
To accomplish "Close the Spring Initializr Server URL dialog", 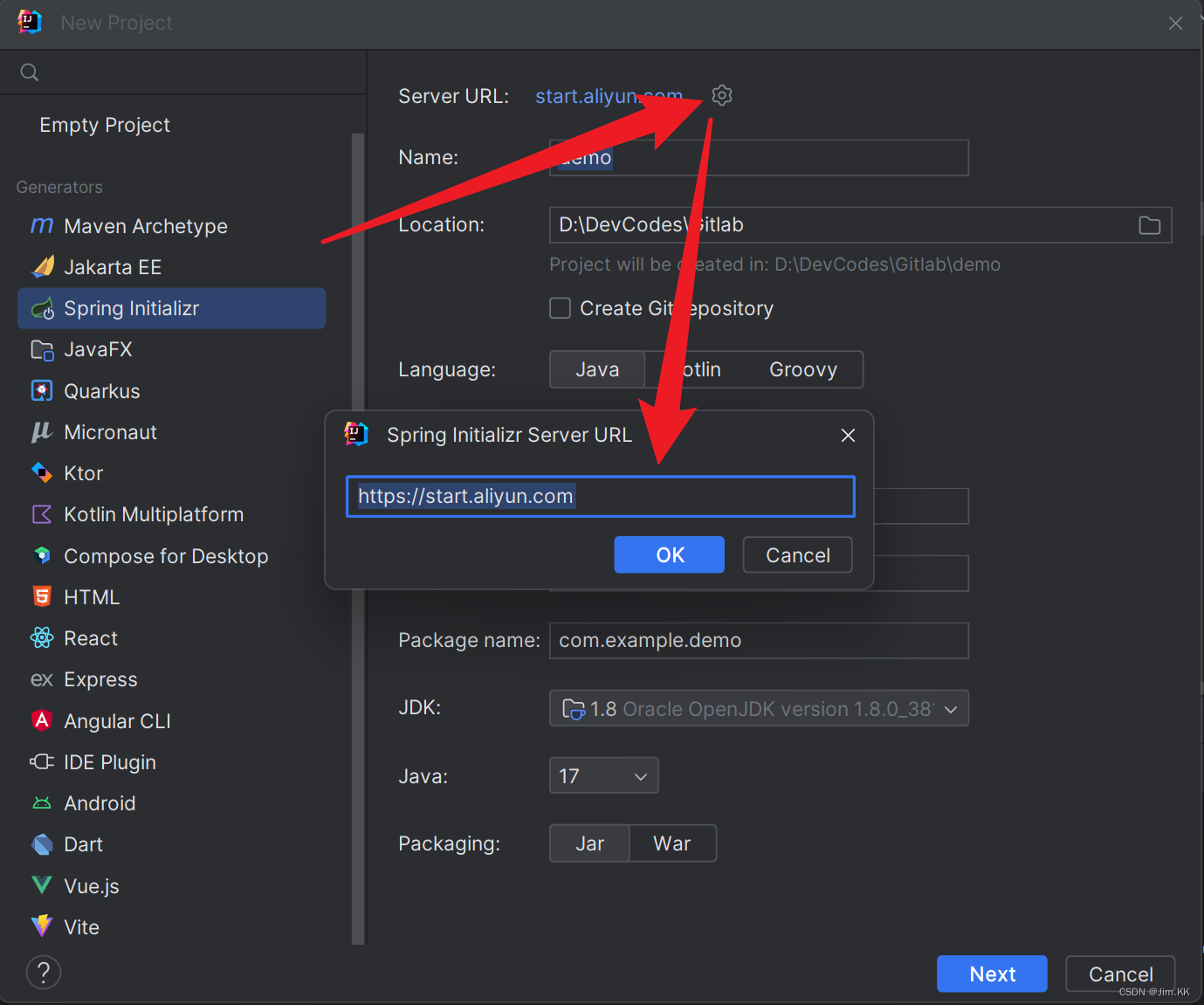I will tap(848, 435).
